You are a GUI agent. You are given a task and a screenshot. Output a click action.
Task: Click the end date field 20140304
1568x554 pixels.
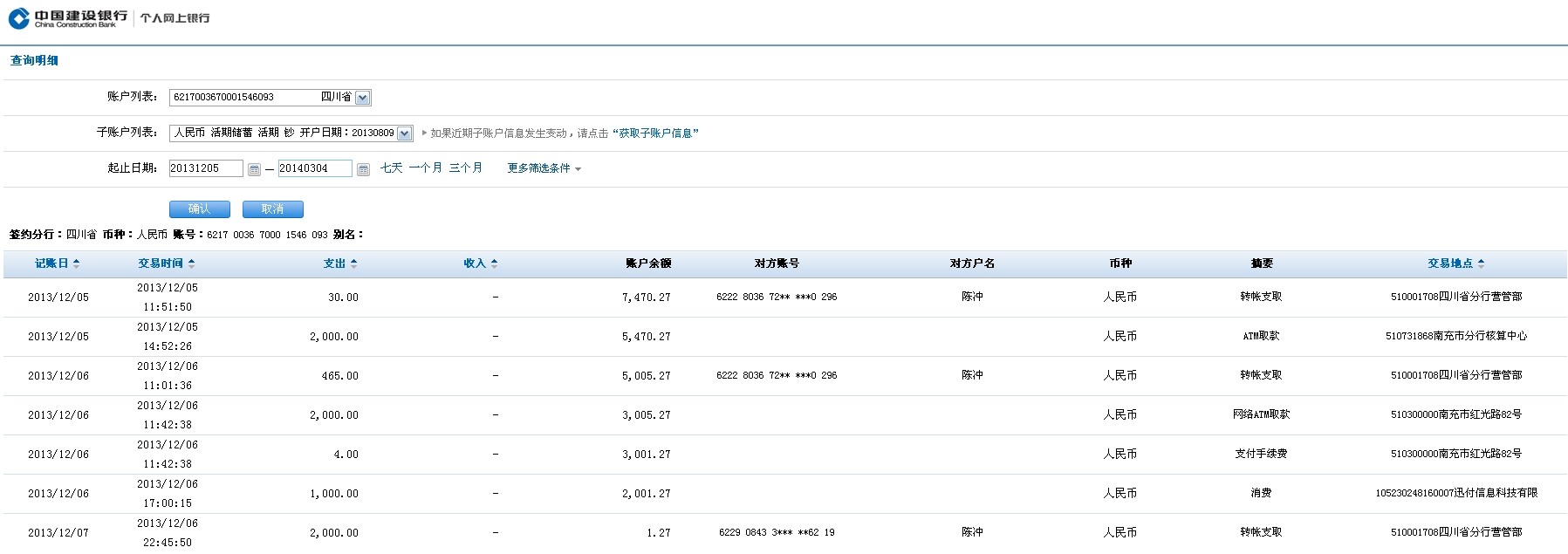(x=314, y=168)
